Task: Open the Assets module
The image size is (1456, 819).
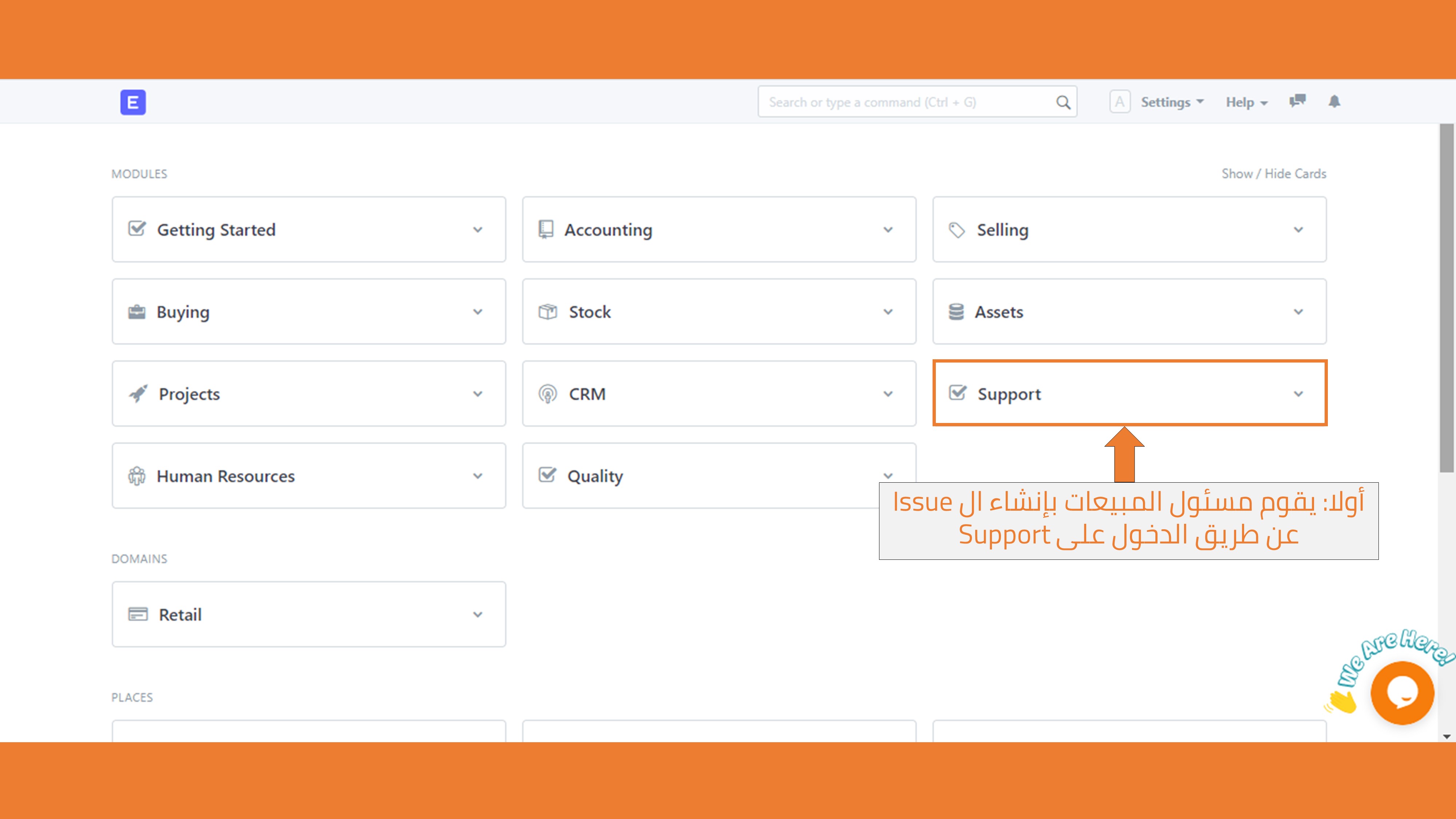Action: (x=1129, y=312)
